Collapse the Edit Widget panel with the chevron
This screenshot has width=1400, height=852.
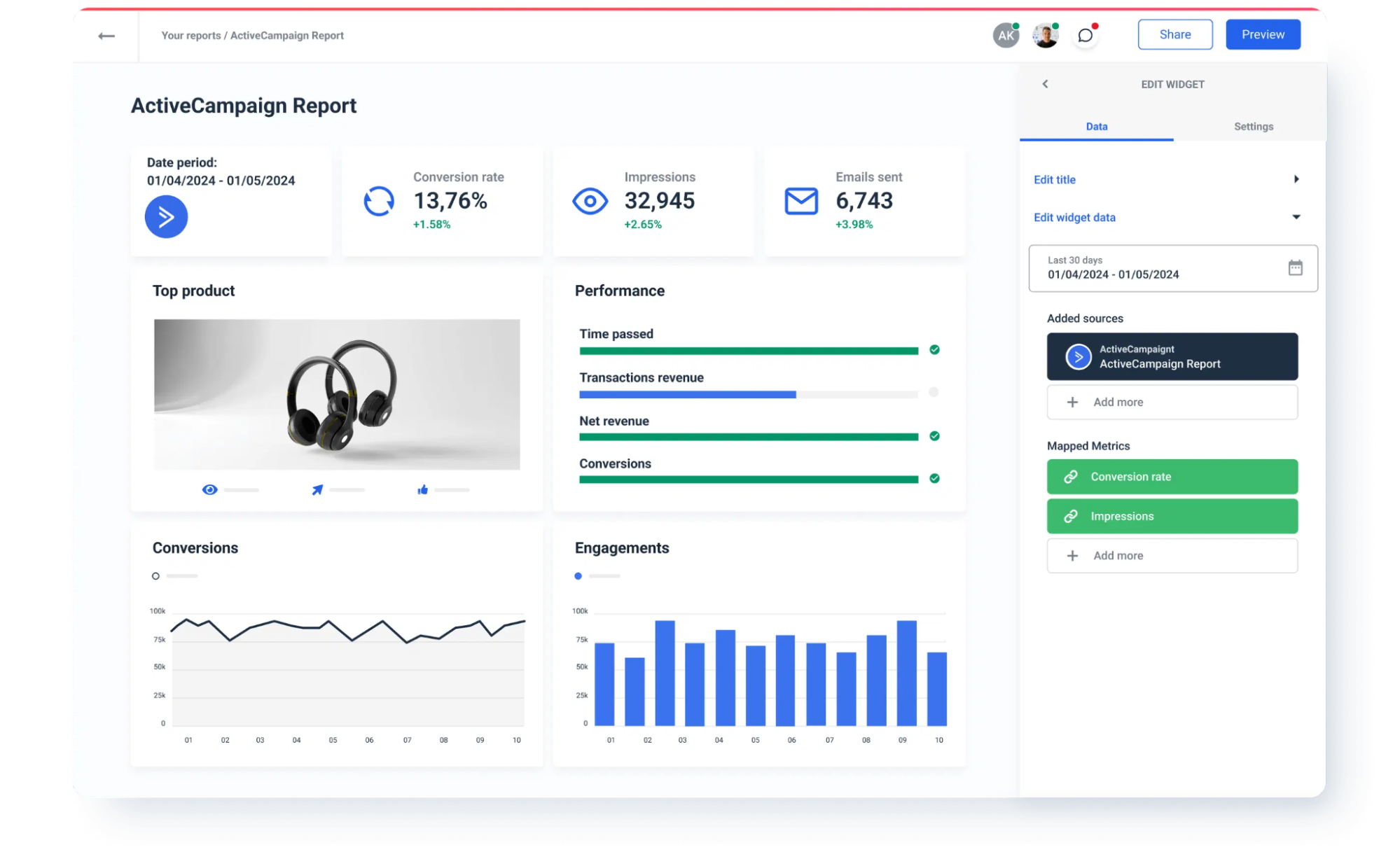pyautogui.click(x=1045, y=83)
